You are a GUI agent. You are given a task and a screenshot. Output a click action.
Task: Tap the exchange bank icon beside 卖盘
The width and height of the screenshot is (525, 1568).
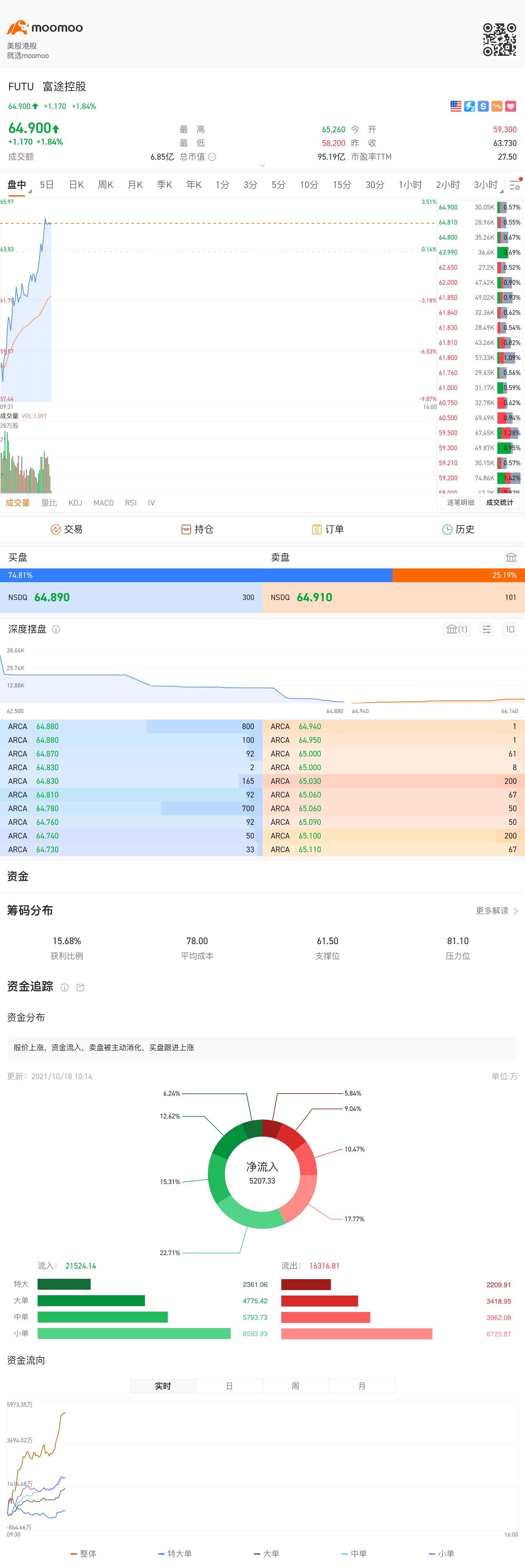click(511, 557)
